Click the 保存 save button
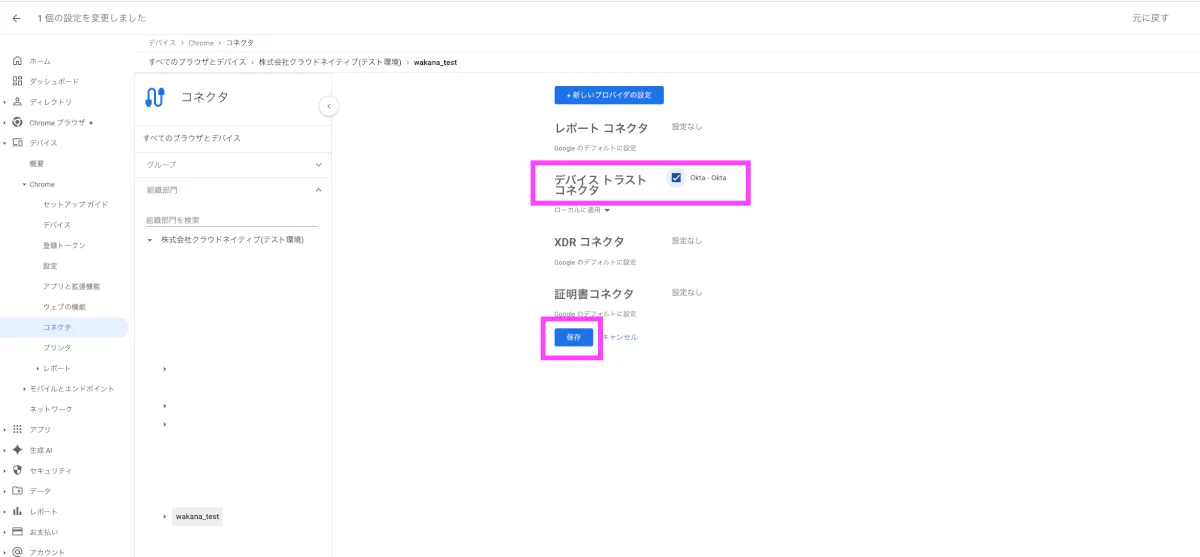Viewport: 1200px width, 557px height. click(x=573, y=337)
